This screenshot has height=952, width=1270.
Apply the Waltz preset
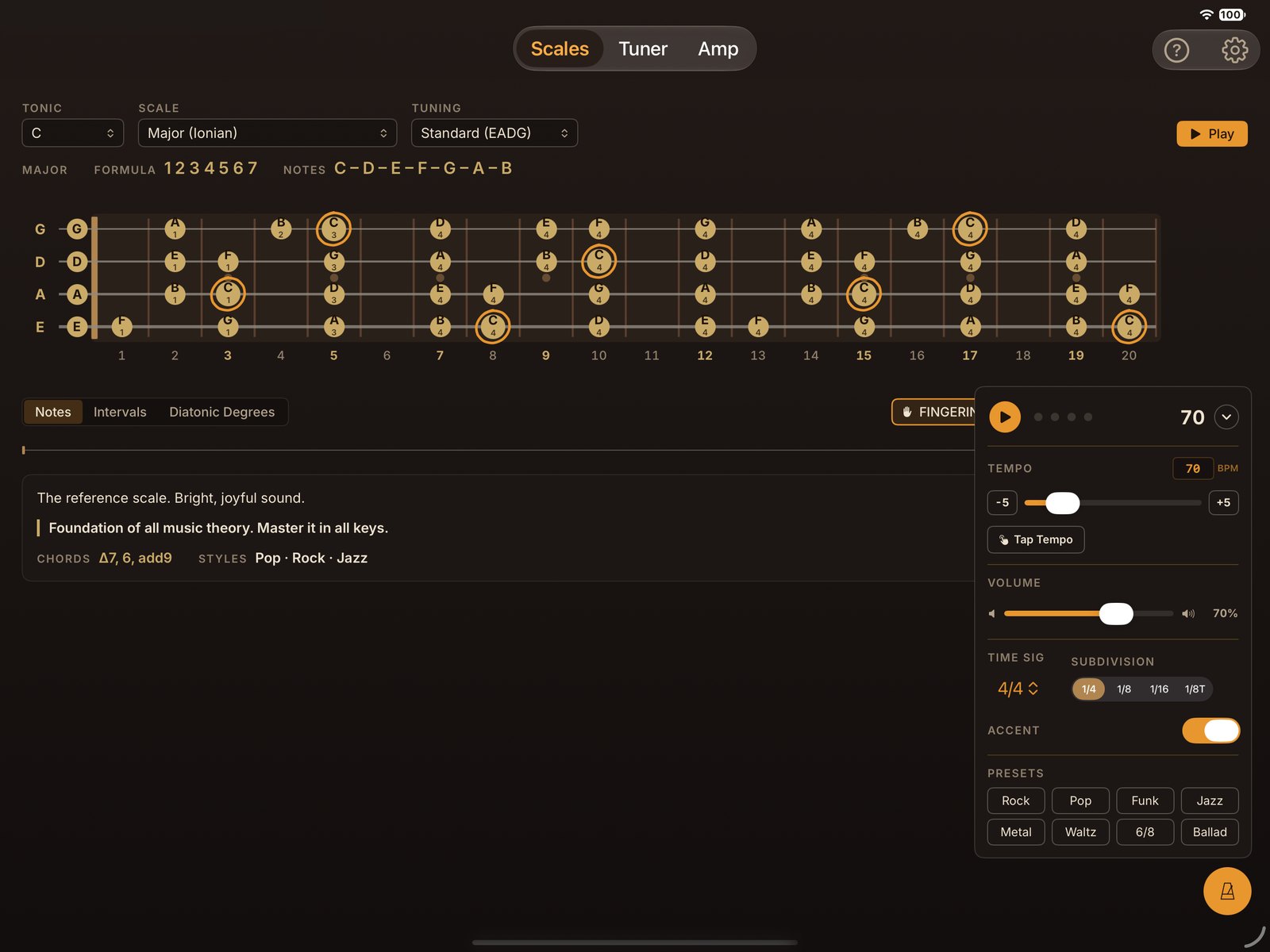point(1080,832)
